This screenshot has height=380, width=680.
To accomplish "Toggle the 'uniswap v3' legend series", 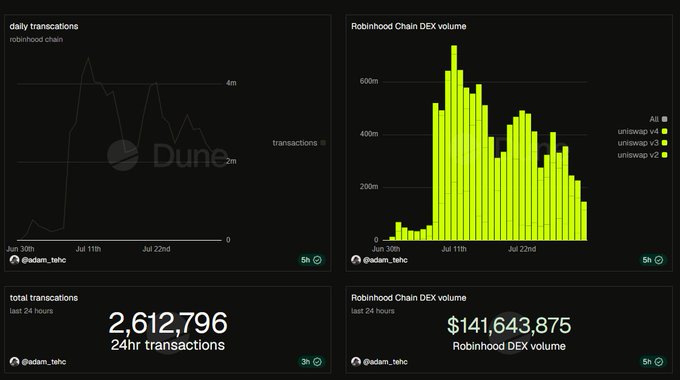I will point(642,143).
